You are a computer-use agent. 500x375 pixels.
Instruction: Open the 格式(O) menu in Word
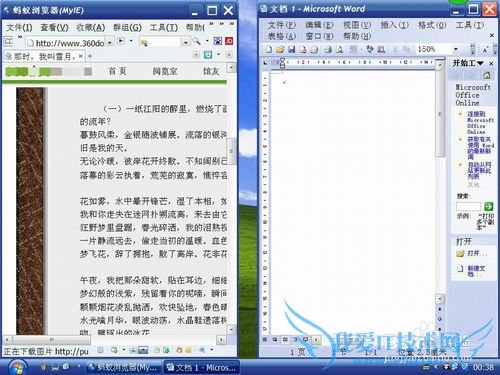tap(432, 25)
